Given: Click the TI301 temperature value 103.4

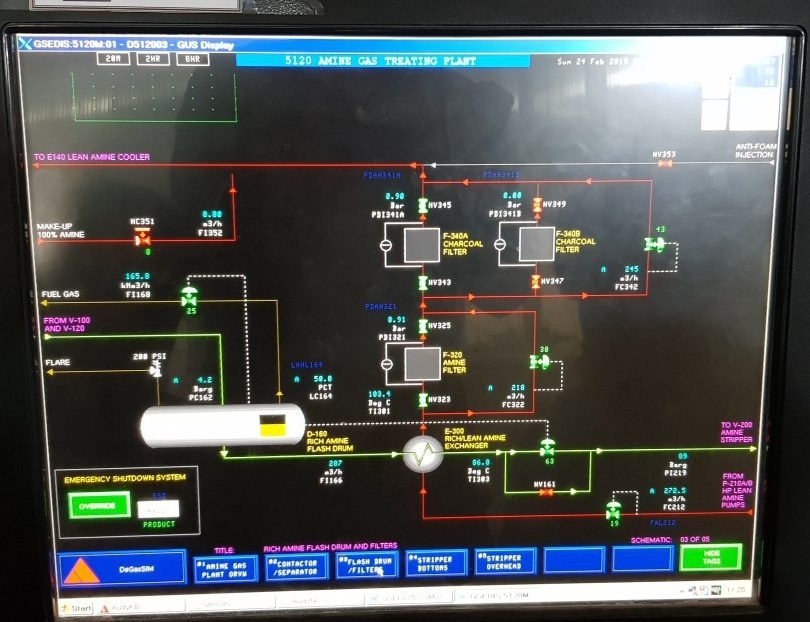Looking at the screenshot, I should point(379,394).
